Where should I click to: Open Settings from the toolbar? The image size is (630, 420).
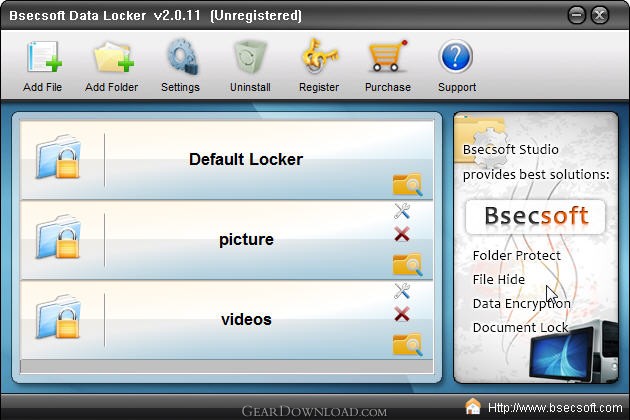click(182, 56)
